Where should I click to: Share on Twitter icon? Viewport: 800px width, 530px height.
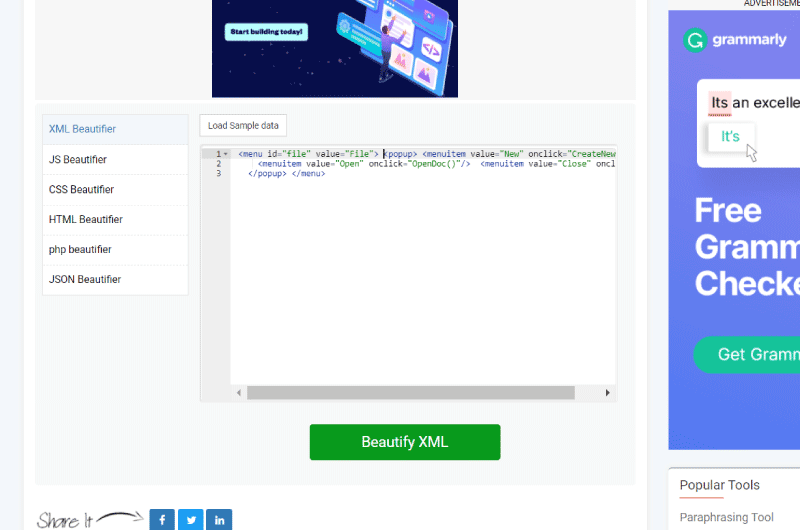pyautogui.click(x=191, y=520)
